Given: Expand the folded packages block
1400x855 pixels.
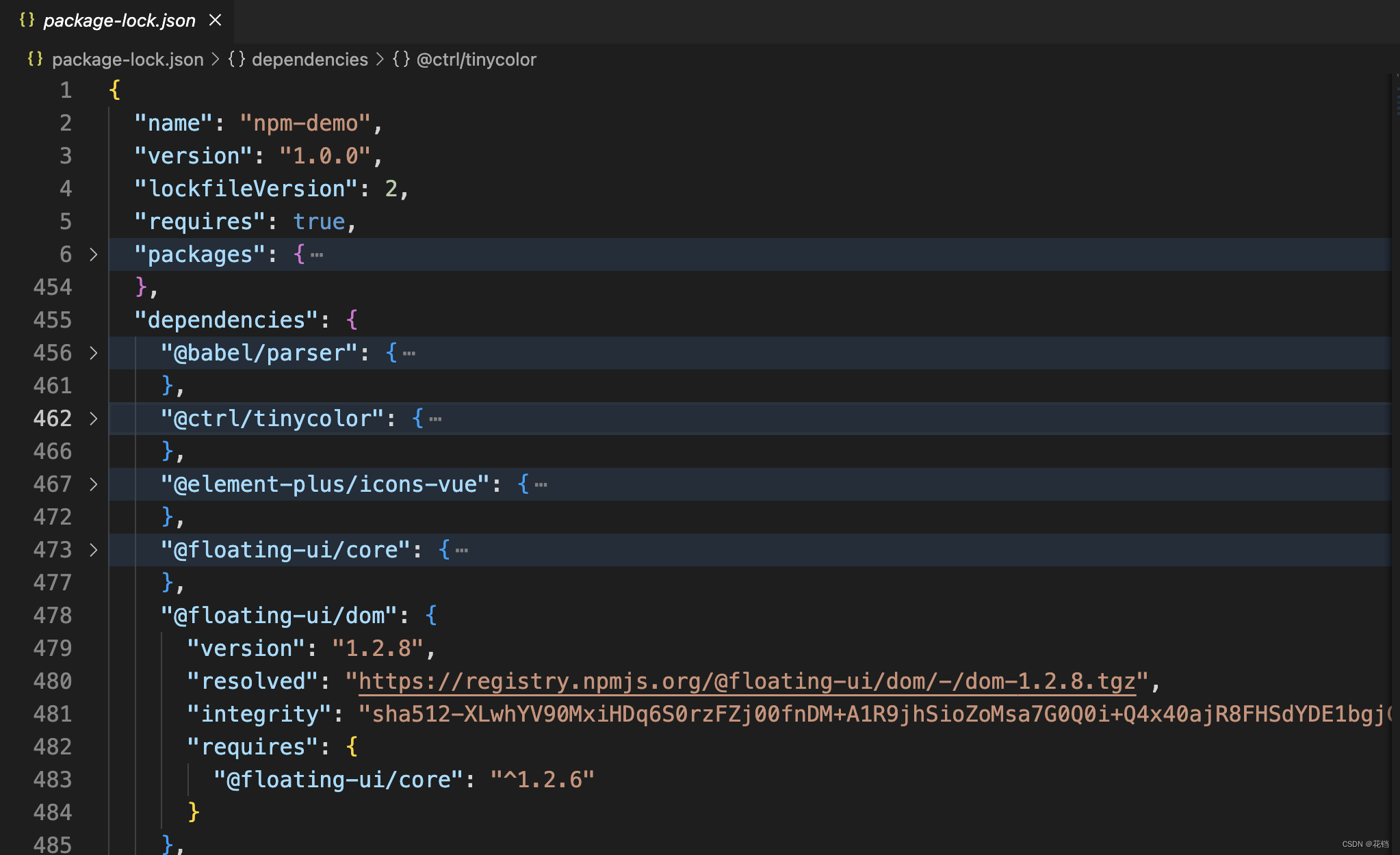Looking at the screenshot, I should 94,254.
